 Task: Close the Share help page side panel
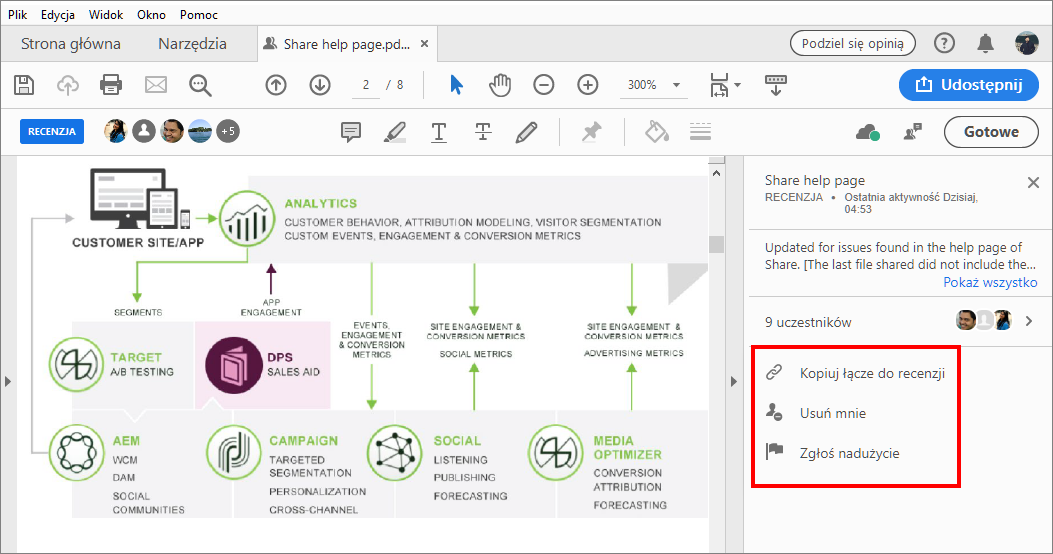(x=1034, y=182)
